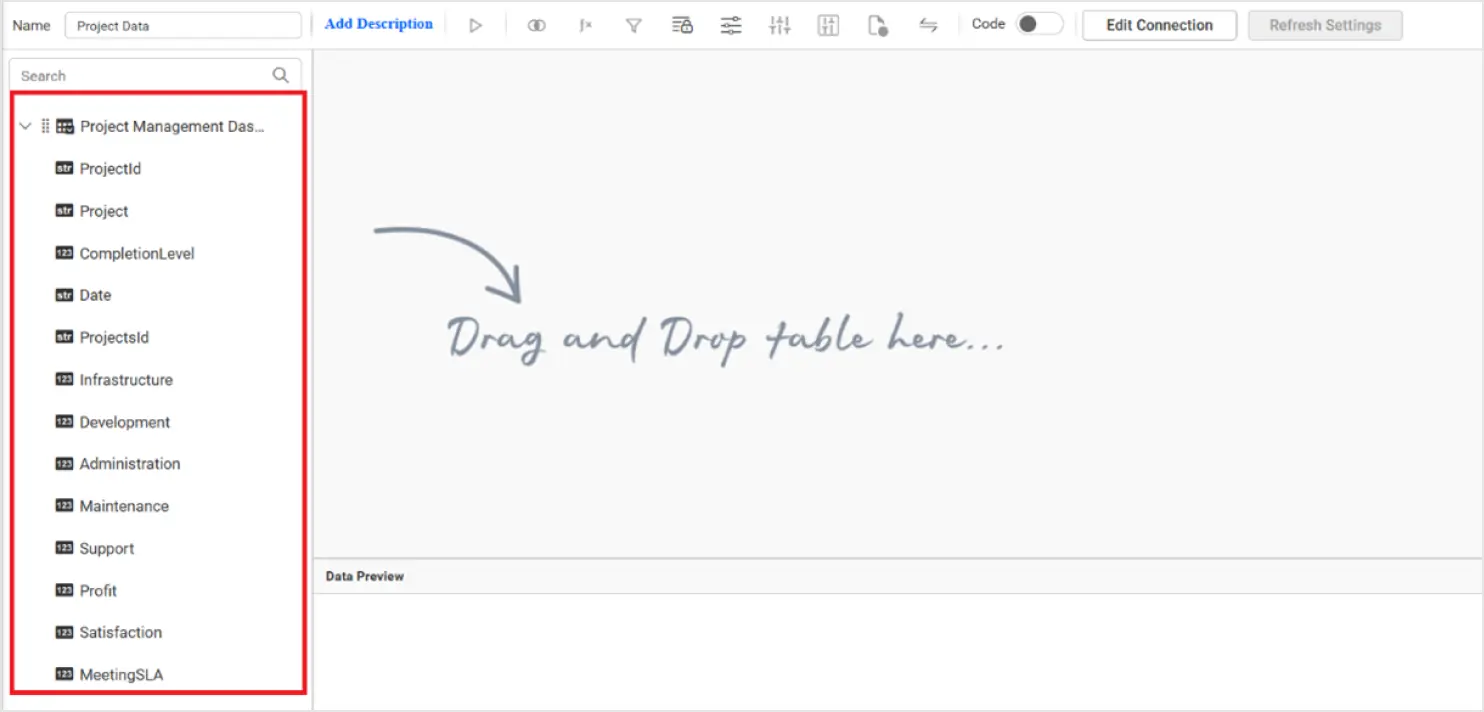This screenshot has height=712, width=1484.
Task: Open the data restriction lock icon
Action: pos(682,24)
